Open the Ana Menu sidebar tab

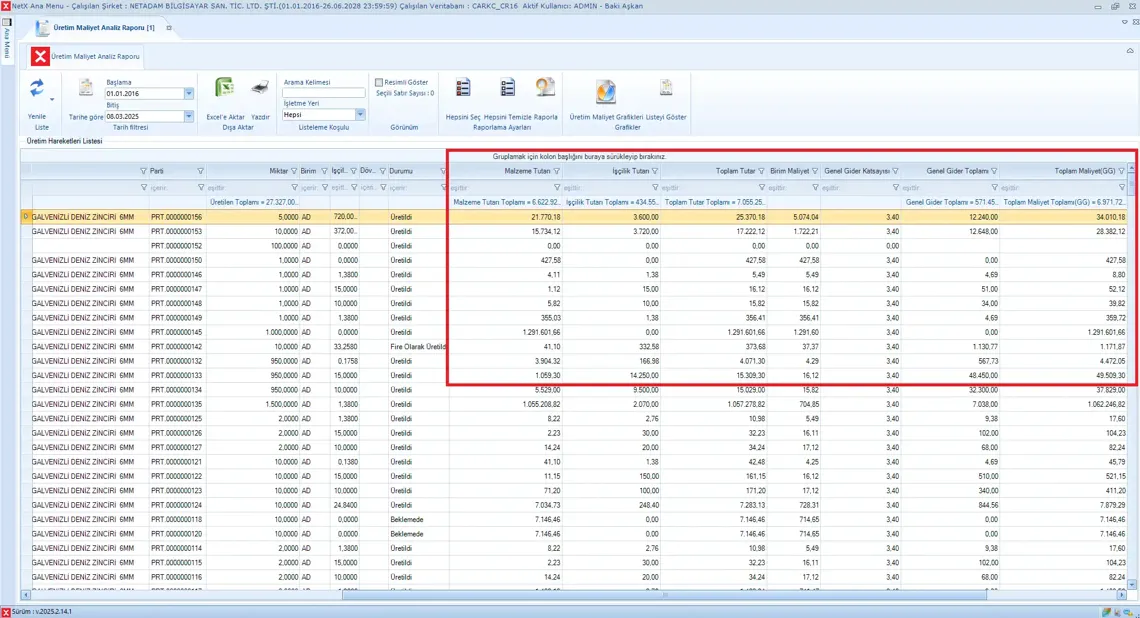coord(7,33)
